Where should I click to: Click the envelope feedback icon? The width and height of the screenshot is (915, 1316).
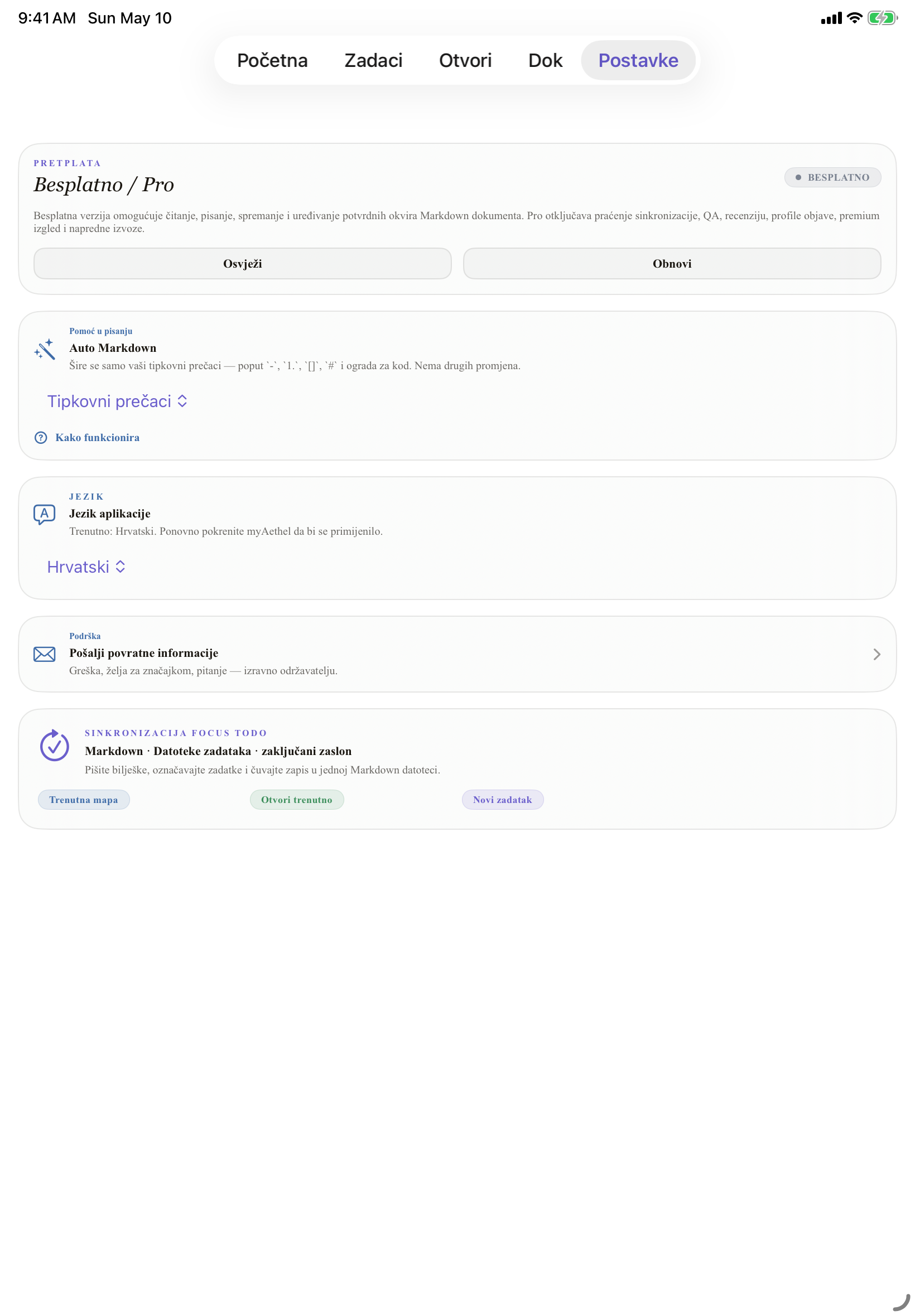coord(44,654)
